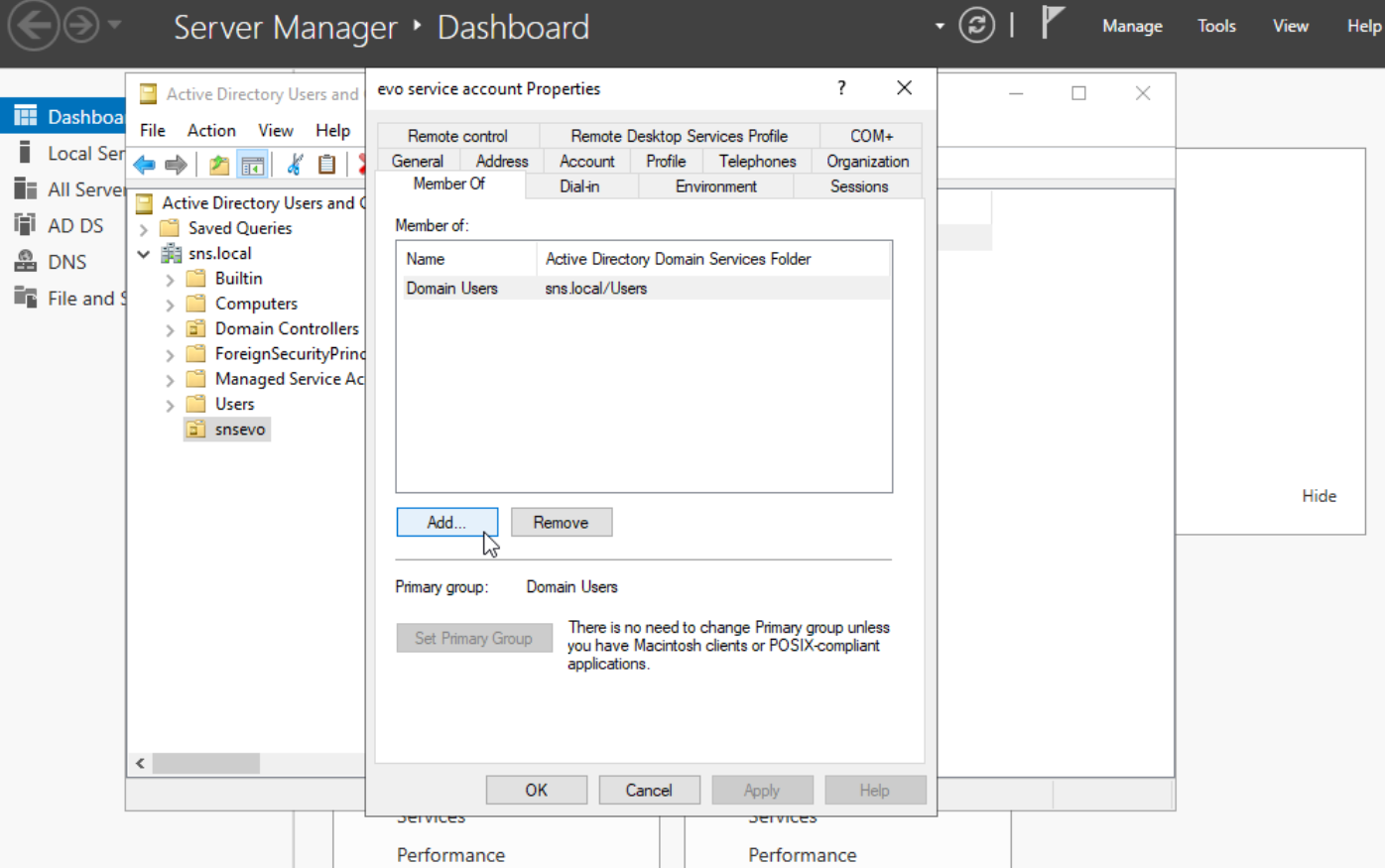Click Active Directory Users root node icon
The image size is (1385, 868).
pyautogui.click(x=145, y=202)
